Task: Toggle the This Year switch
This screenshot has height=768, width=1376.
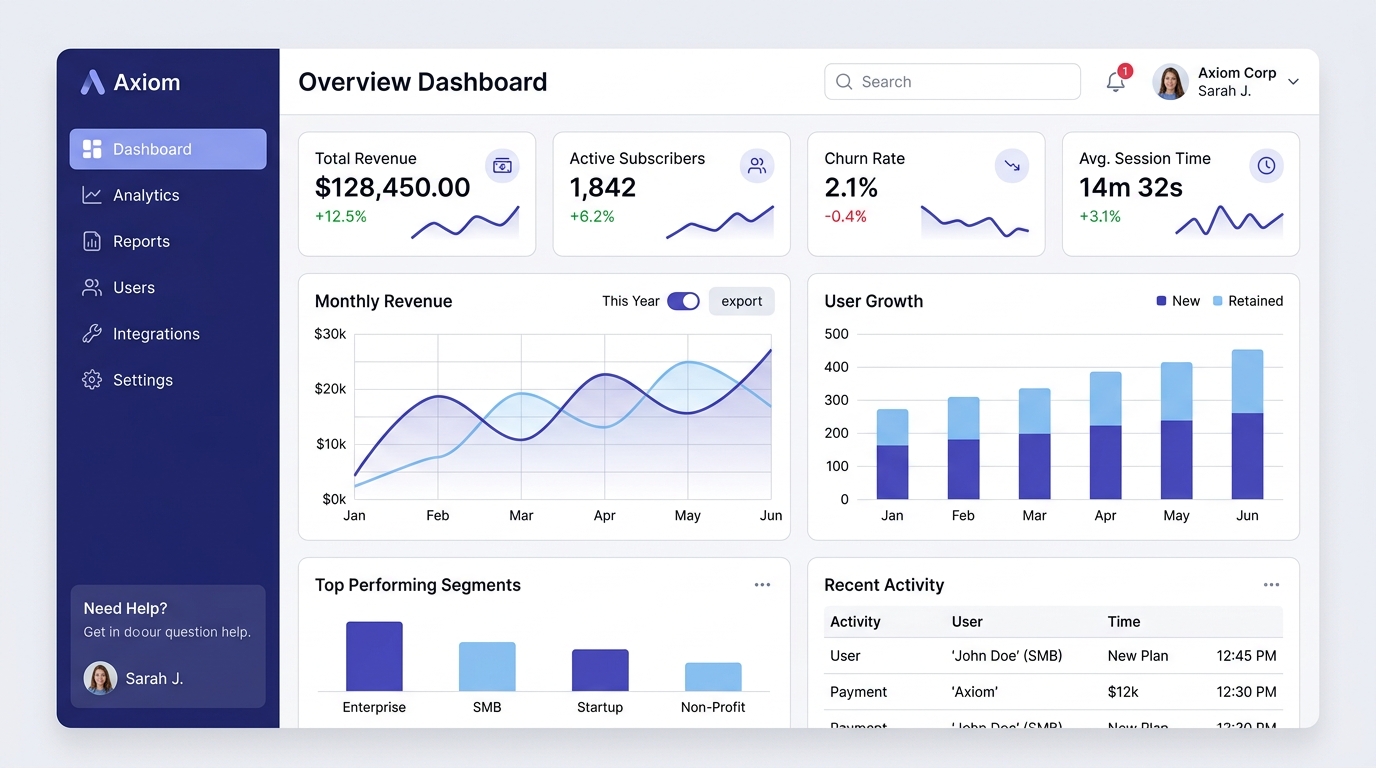Action: 684,301
